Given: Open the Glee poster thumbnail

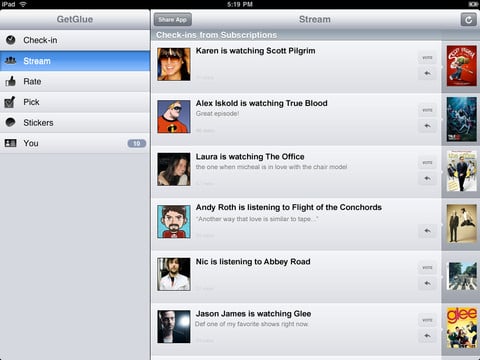Looking at the screenshot, I should (461, 328).
